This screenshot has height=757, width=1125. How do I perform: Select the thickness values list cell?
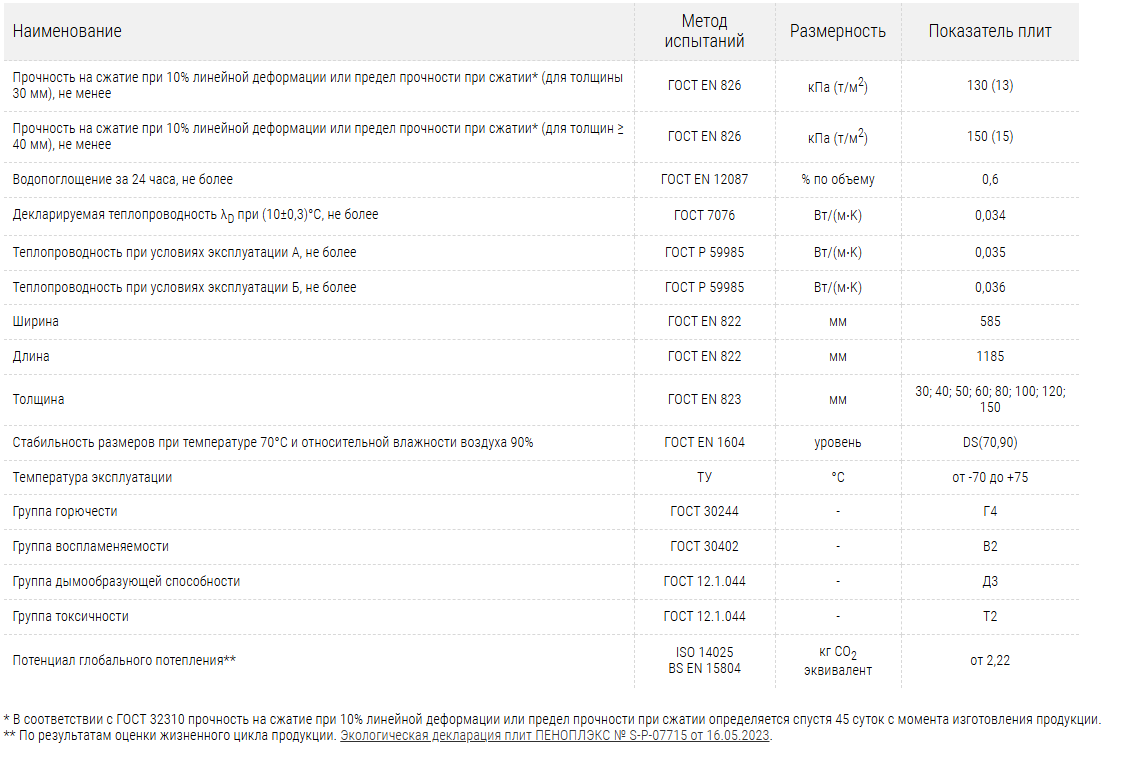point(989,399)
